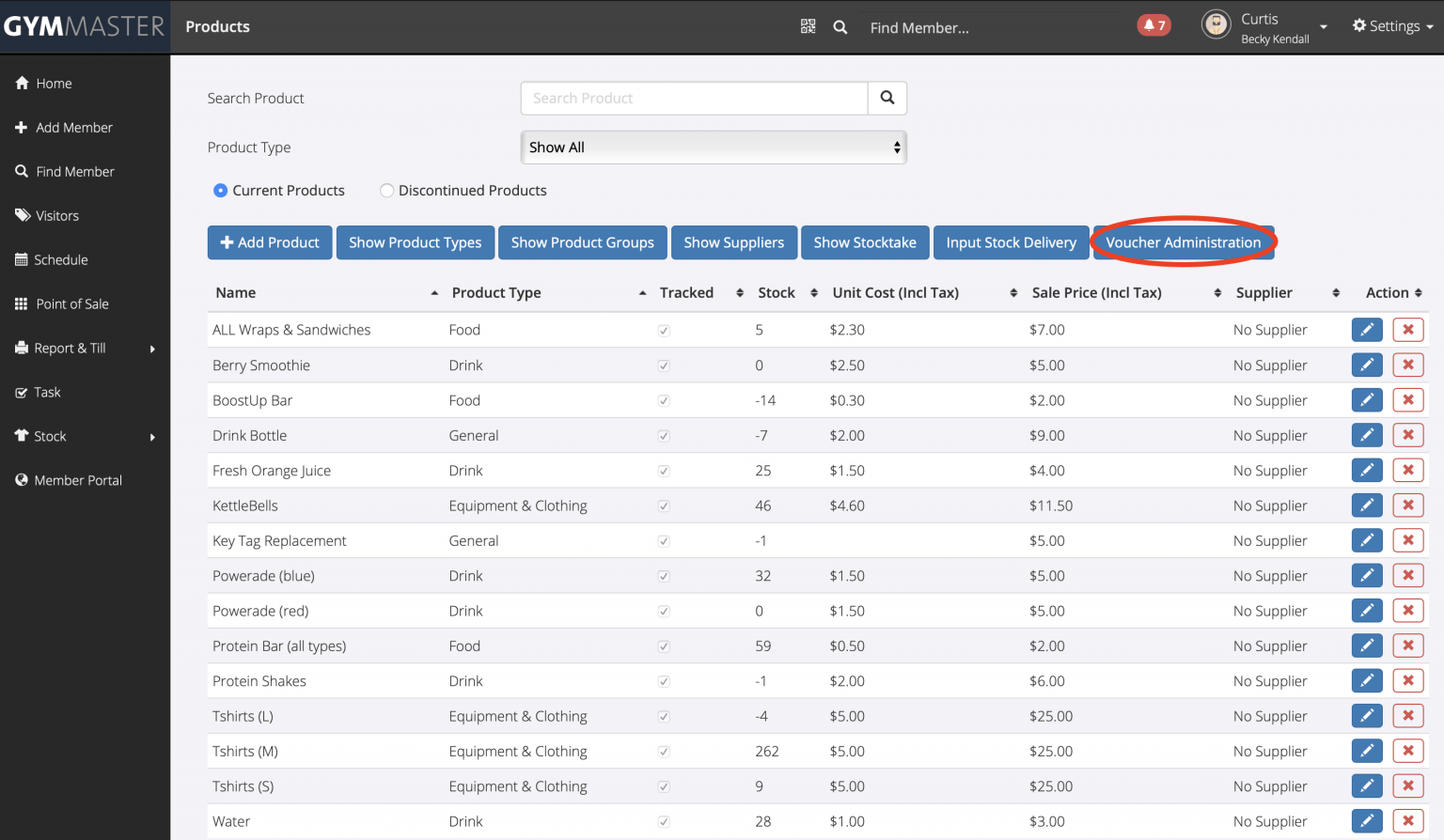
Task: Click the search magnifier button beside Search Product
Action: (887, 98)
